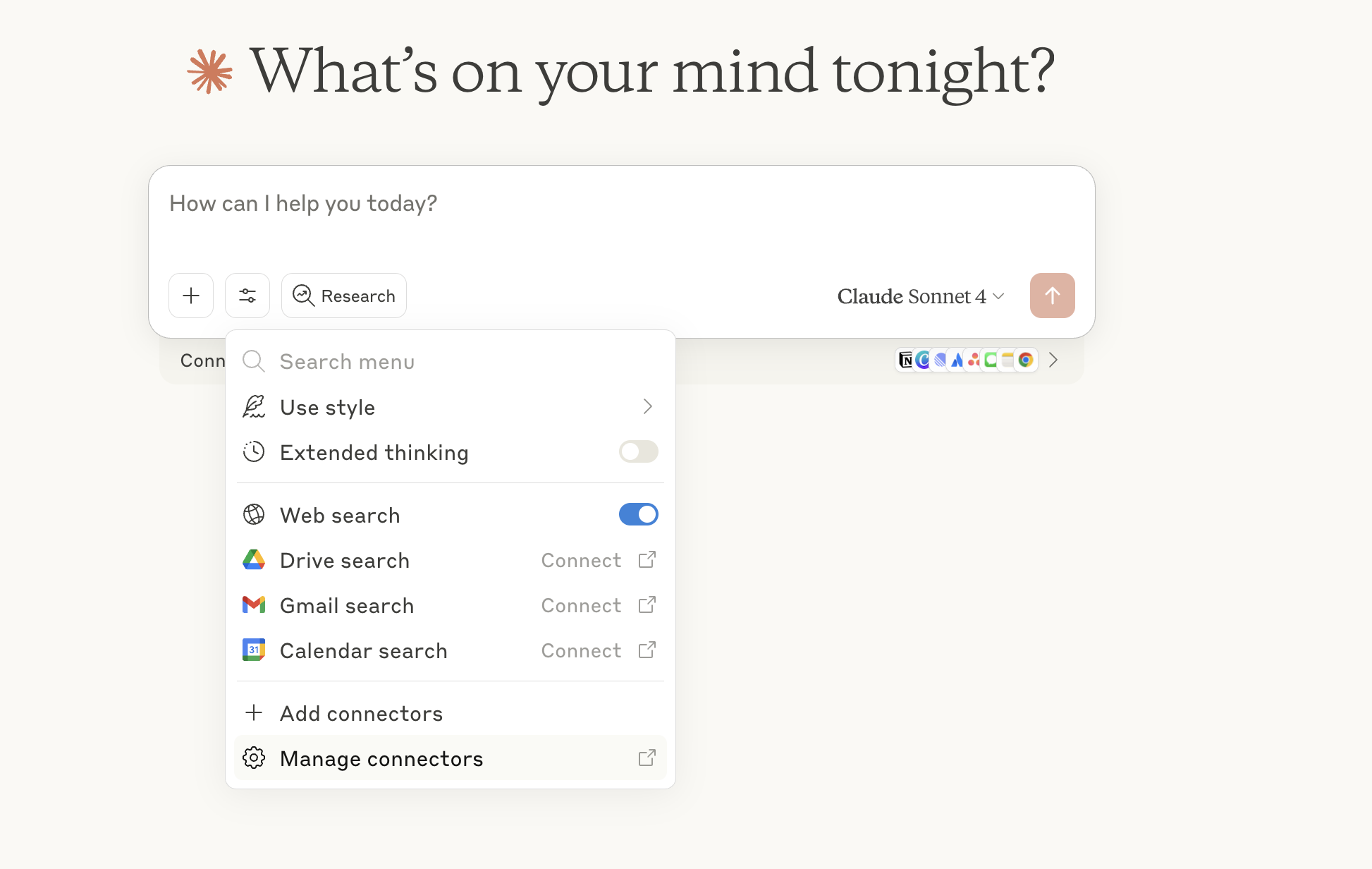Image resolution: width=1372 pixels, height=869 pixels.
Task: Click the plus attachment button
Action: point(191,296)
